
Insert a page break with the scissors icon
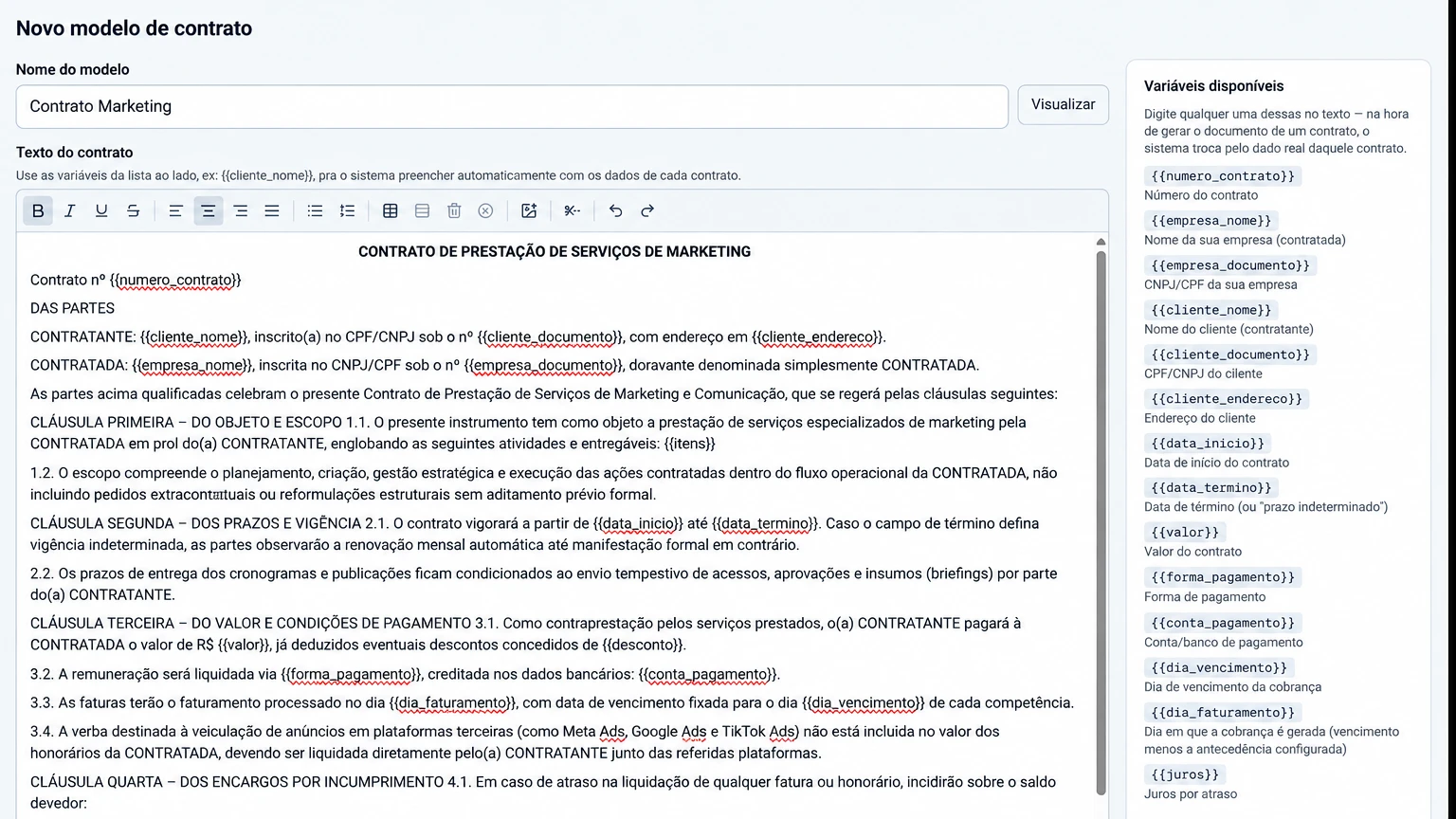[x=572, y=210]
